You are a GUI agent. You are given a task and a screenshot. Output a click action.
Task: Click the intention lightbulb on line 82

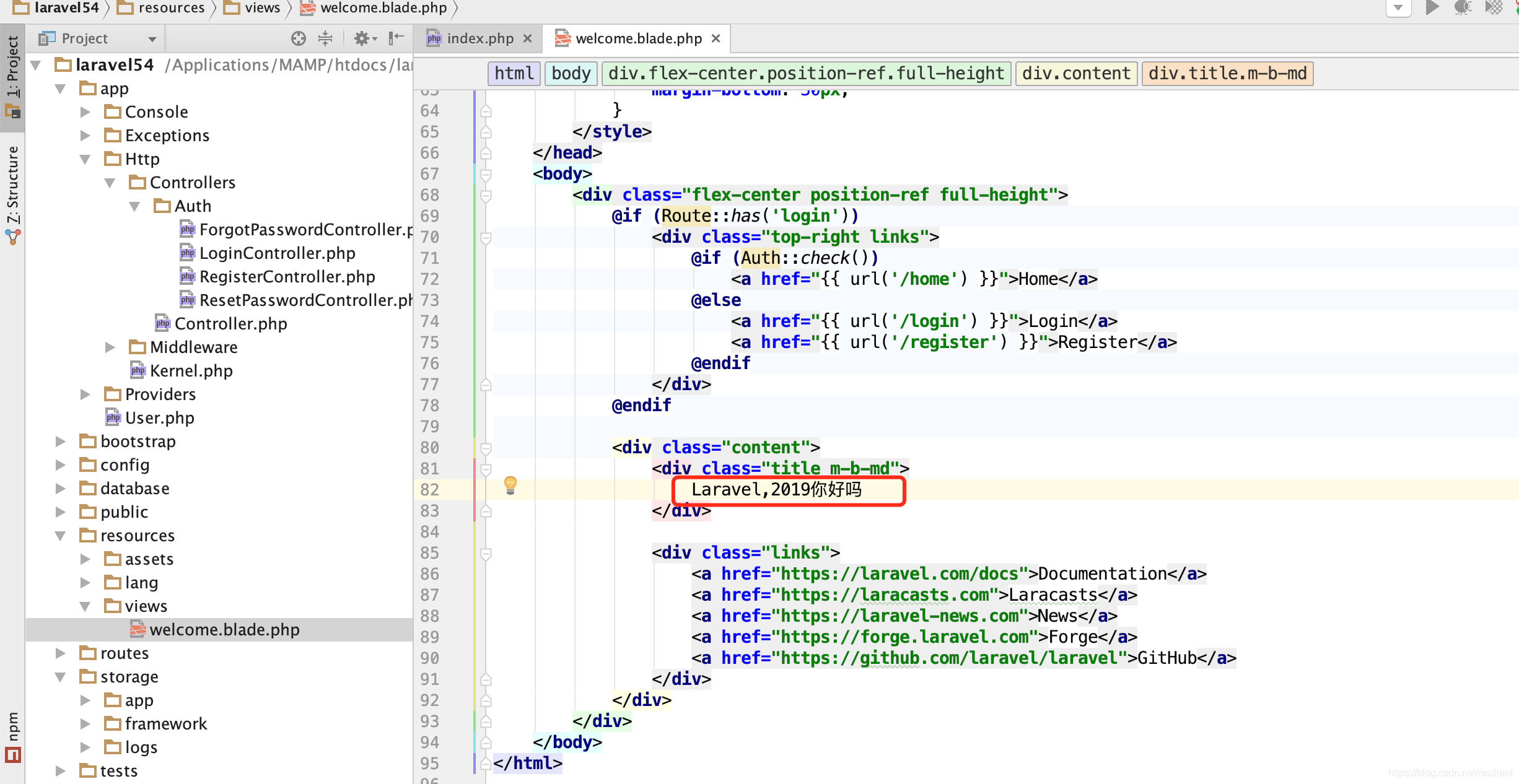pos(510,485)
